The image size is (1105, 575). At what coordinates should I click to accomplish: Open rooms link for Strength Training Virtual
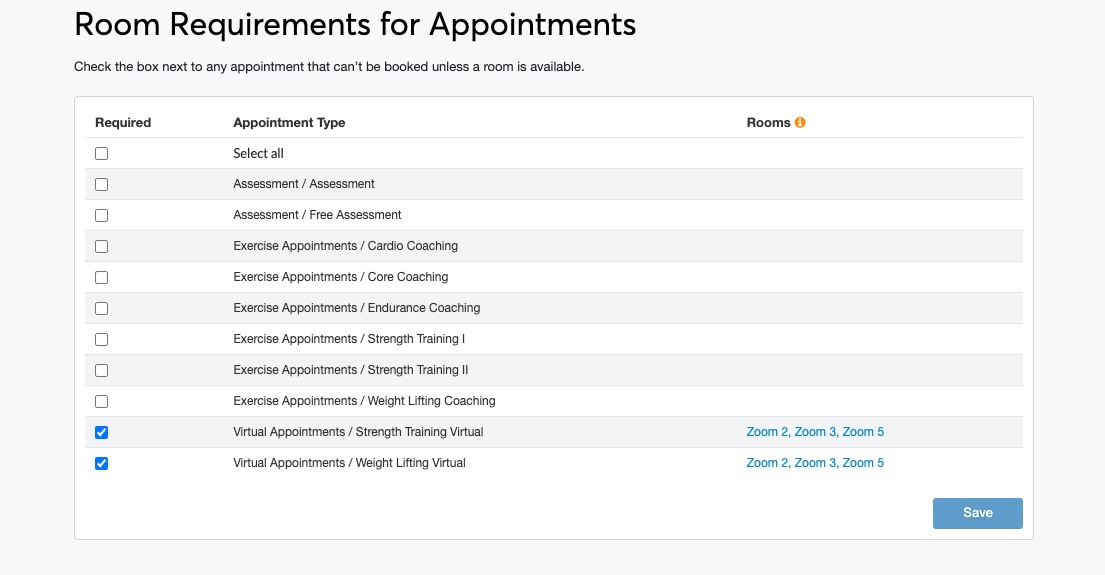pos(815,432)
